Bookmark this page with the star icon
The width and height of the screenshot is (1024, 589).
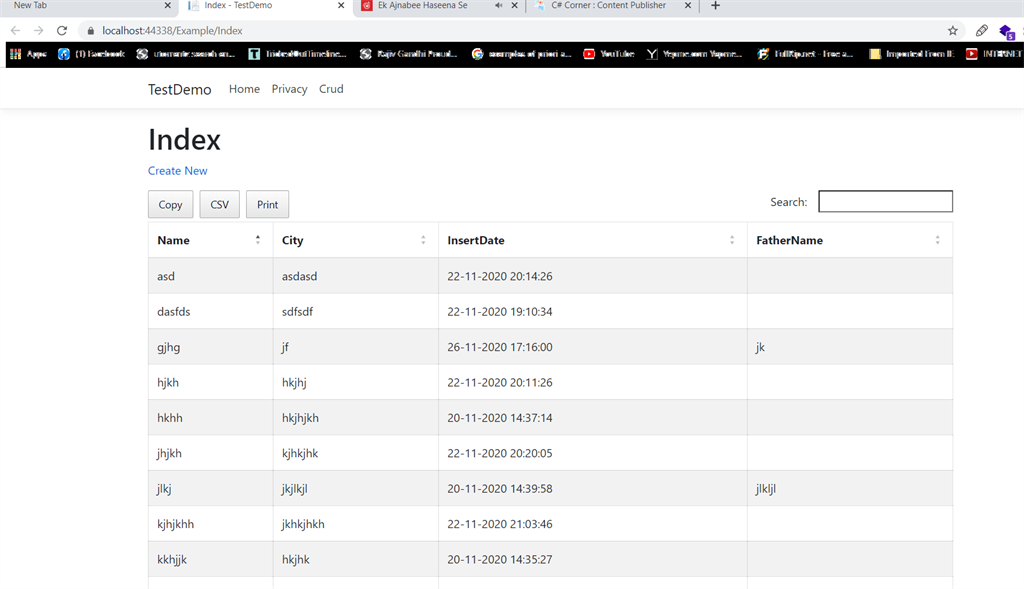[x=953, y=31]
